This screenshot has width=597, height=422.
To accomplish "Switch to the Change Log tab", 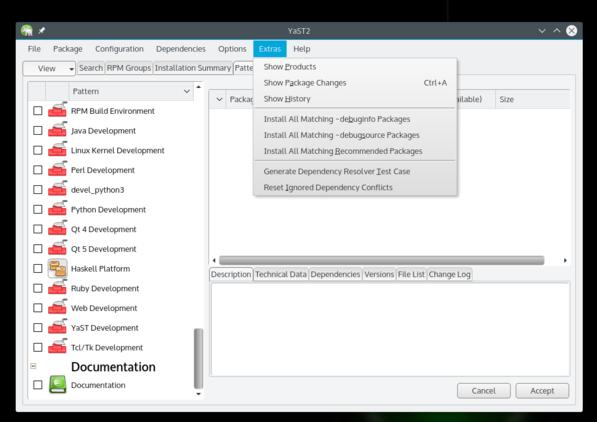I will 449,274.
